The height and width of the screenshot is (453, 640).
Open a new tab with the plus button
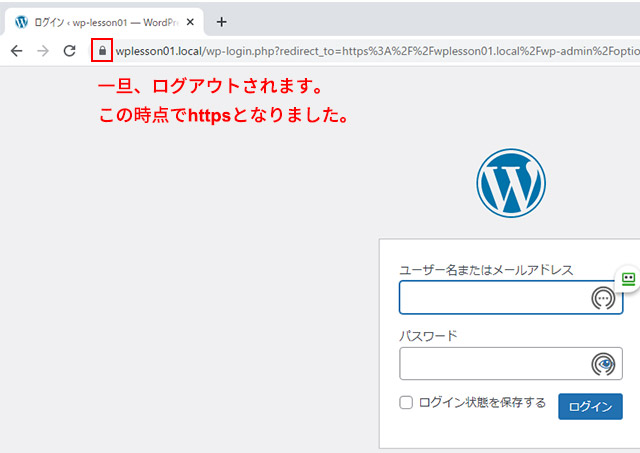click(222, 22)
